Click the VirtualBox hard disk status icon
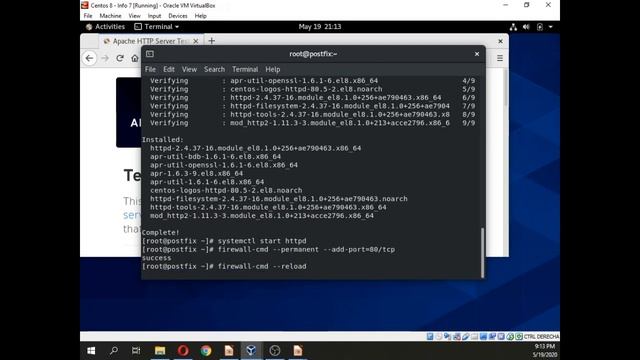Viewport: 640px width, 360px height. click(x=430, y=336)
